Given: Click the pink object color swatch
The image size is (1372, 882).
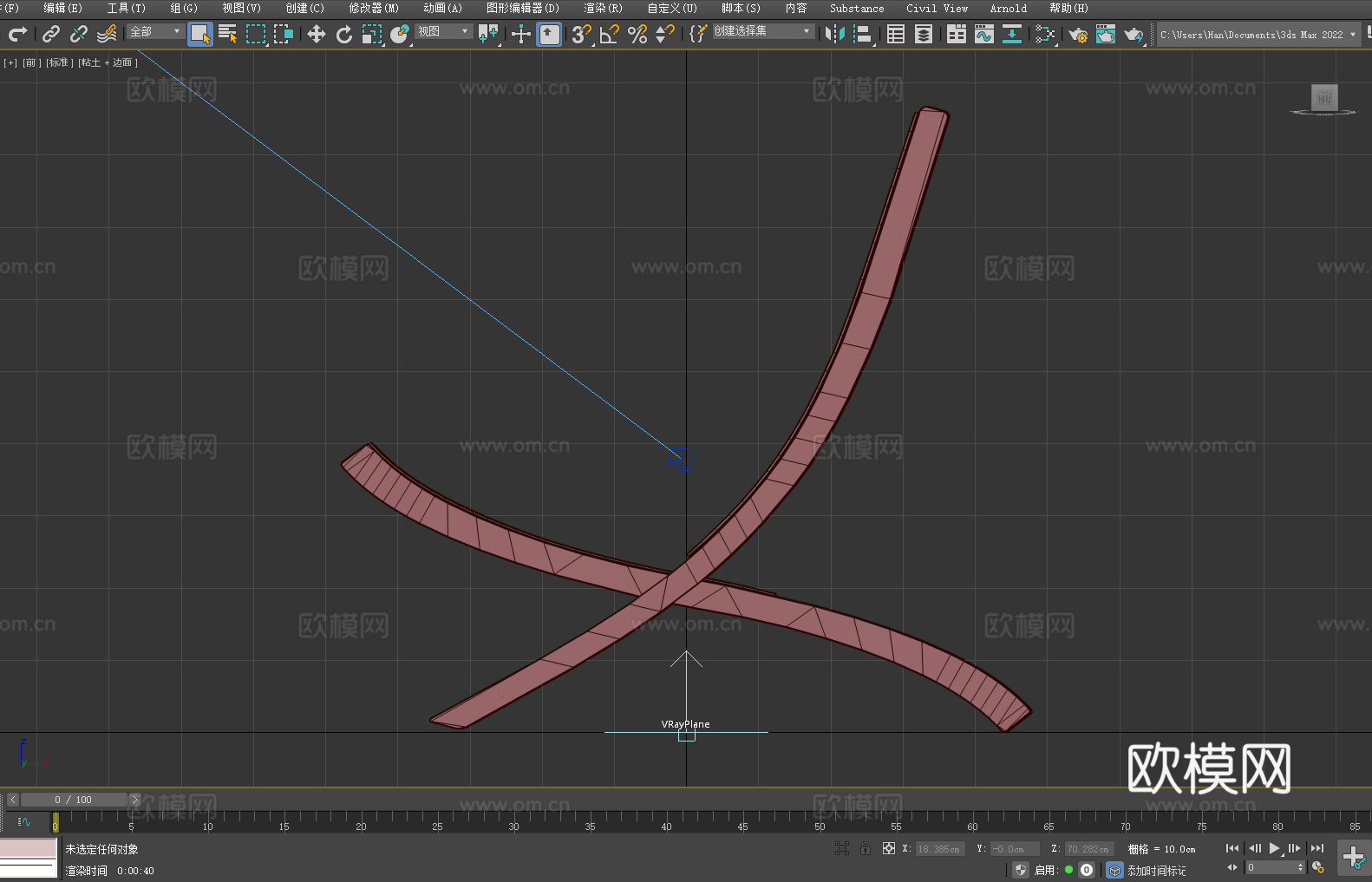Looking at the screenshot, I should point(28,848).
